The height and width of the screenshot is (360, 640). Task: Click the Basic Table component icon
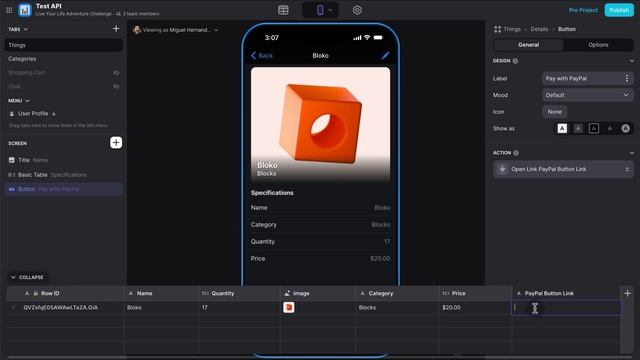pos(11,175)
